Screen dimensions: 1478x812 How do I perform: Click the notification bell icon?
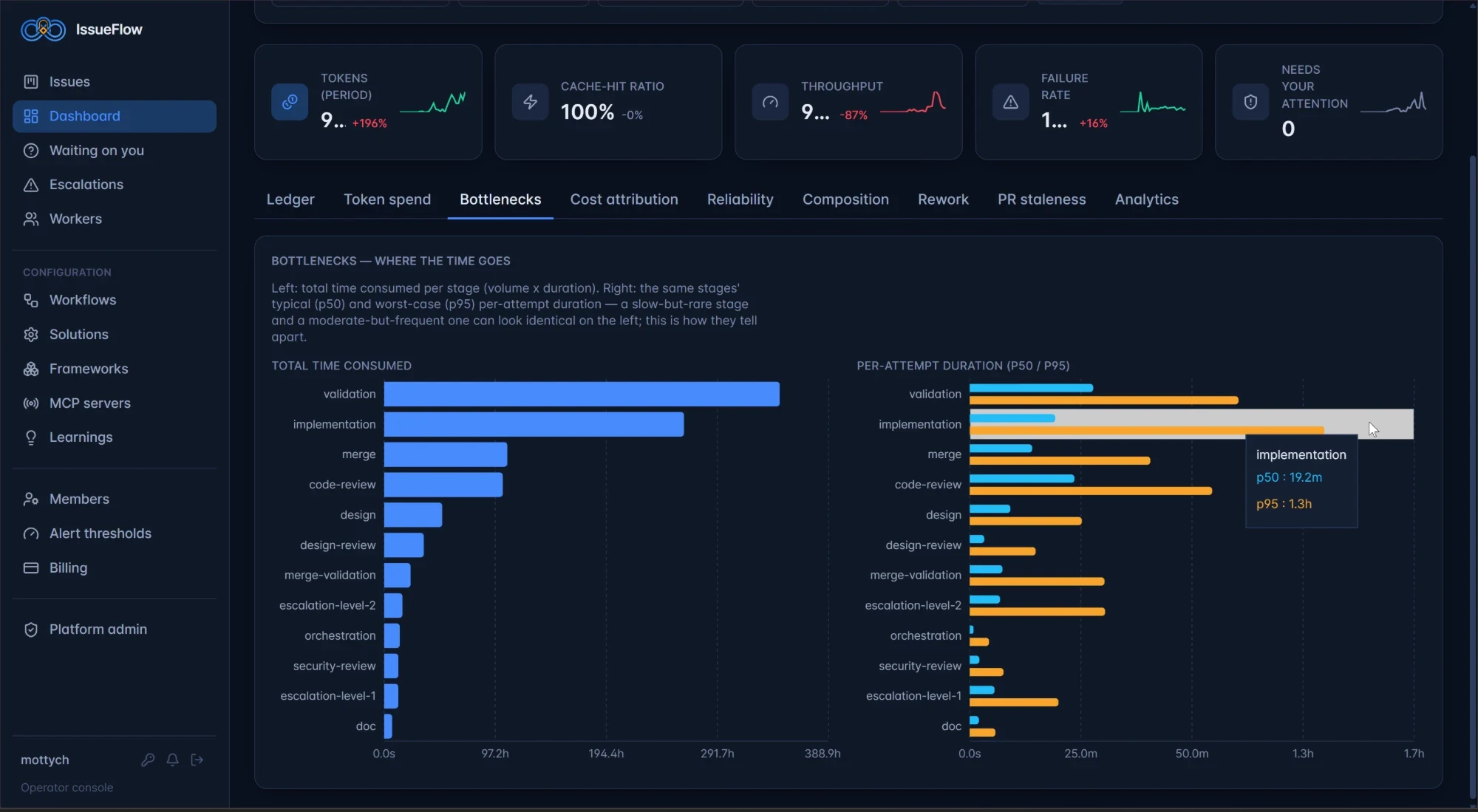click(172, 760)
